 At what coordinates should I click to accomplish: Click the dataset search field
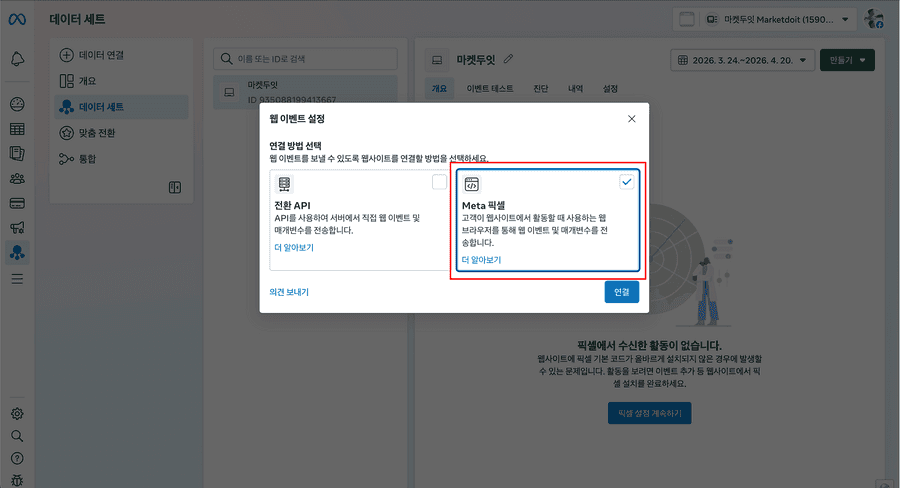305,59
